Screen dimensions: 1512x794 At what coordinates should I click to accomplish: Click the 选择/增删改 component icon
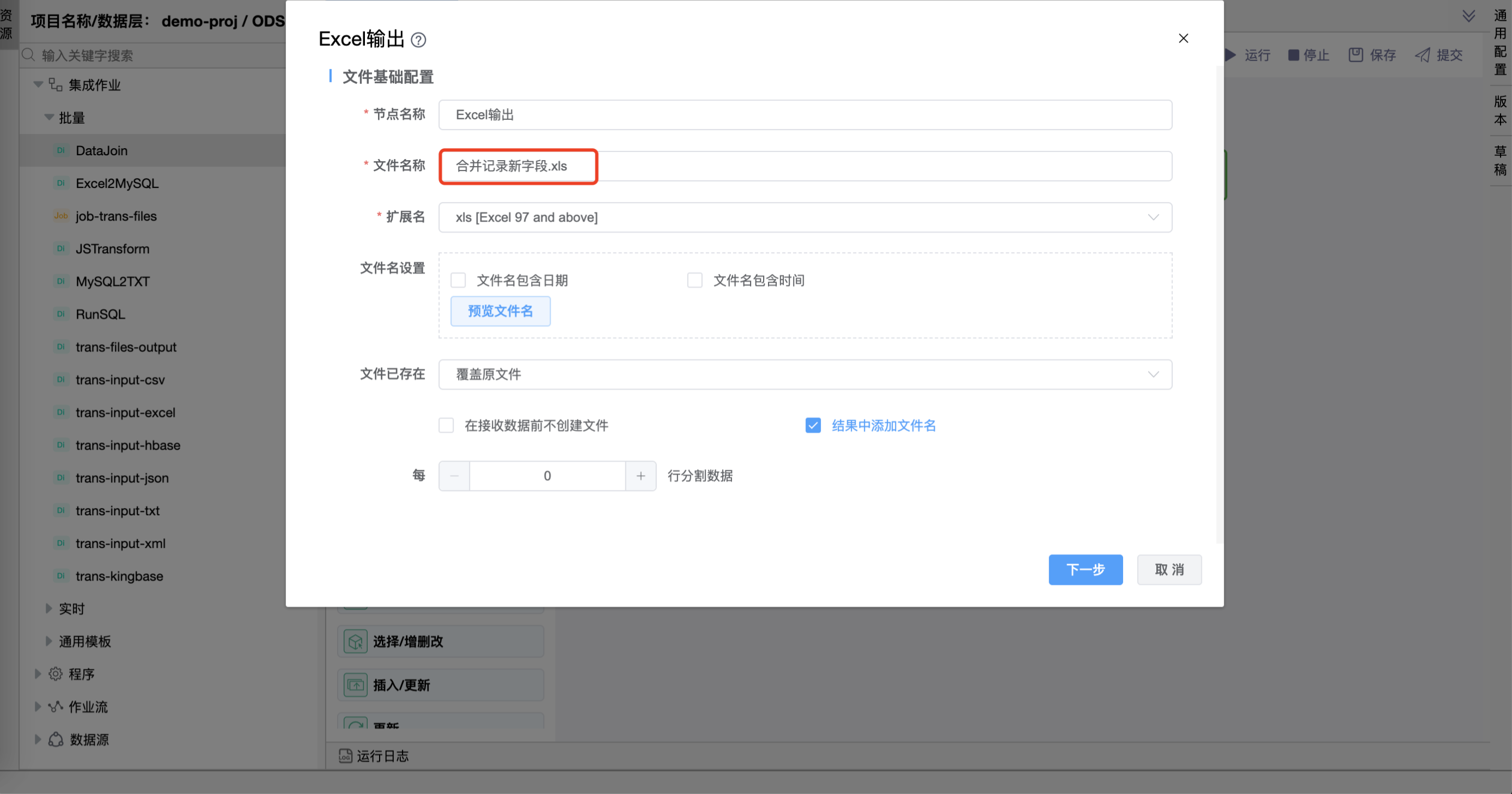(x=355, y=642)
